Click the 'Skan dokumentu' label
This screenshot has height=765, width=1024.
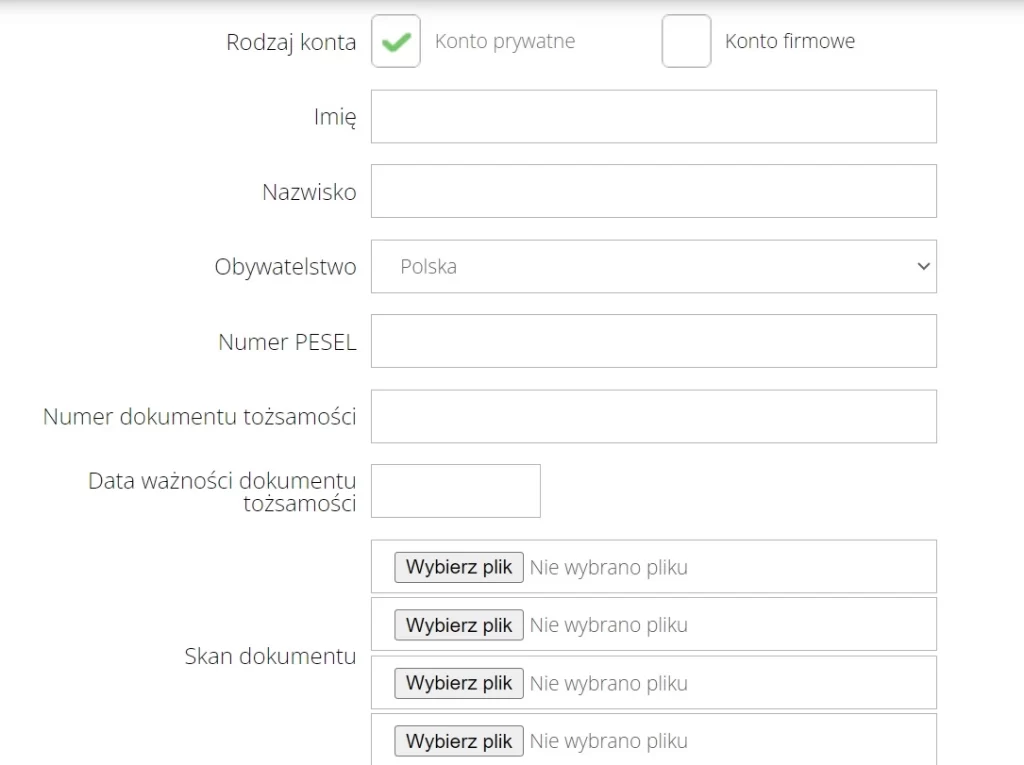click(x=270, y=657)
